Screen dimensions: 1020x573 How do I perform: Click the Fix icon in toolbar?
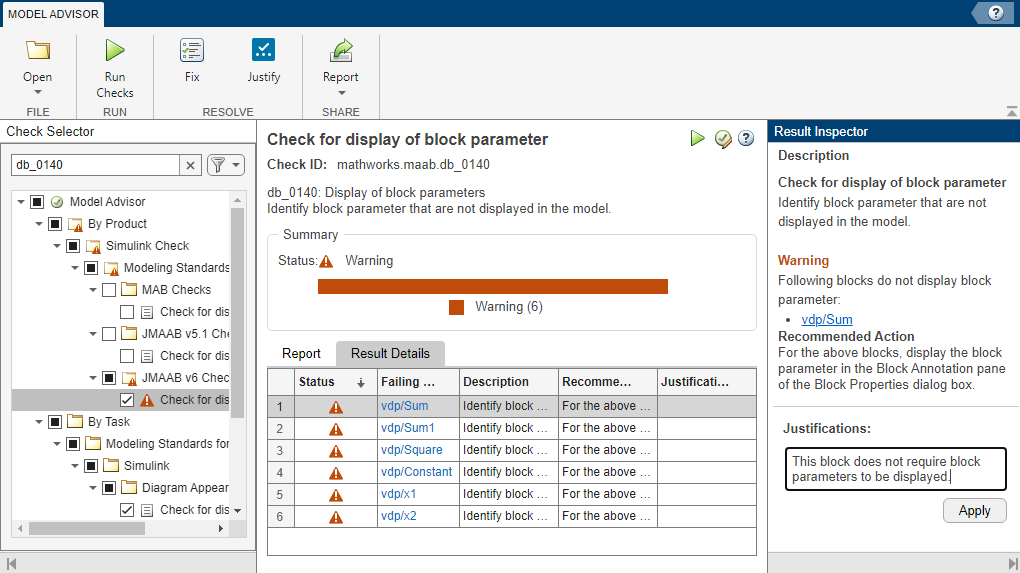click(x=192, y=51)
